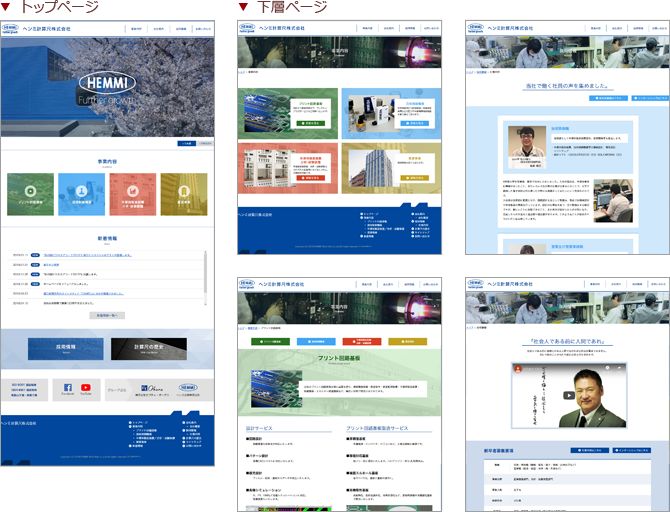The height and width of the screenshot is (512, 670).
Task: Click the circuit board image beside the プリント回路基板 description
Action: click(x=276, y=388)
